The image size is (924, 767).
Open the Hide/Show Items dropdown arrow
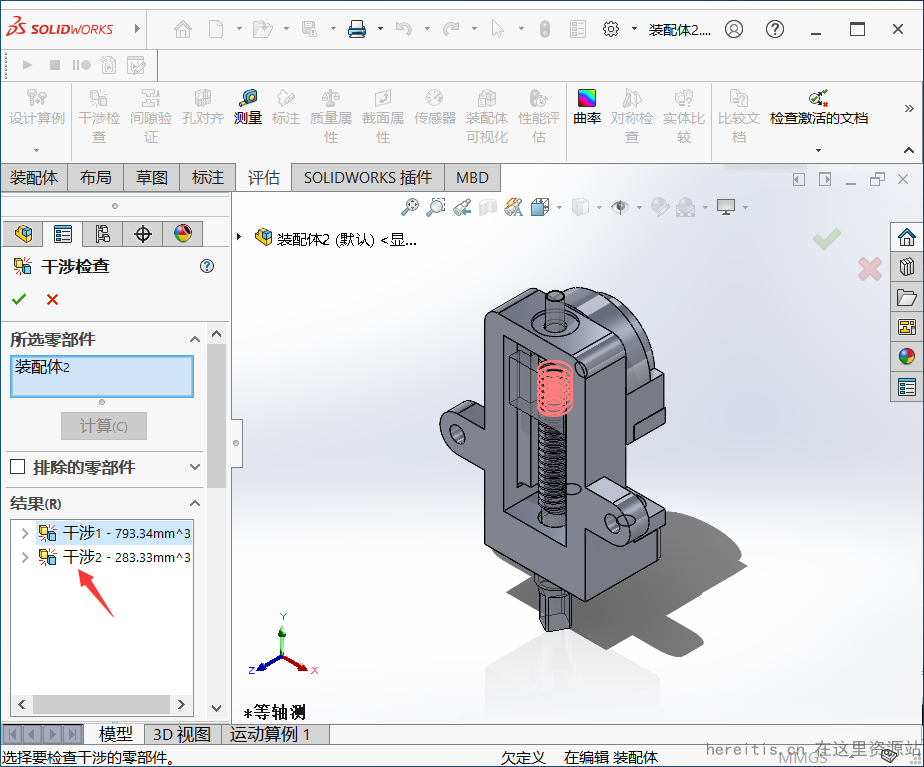pos(639,207)
